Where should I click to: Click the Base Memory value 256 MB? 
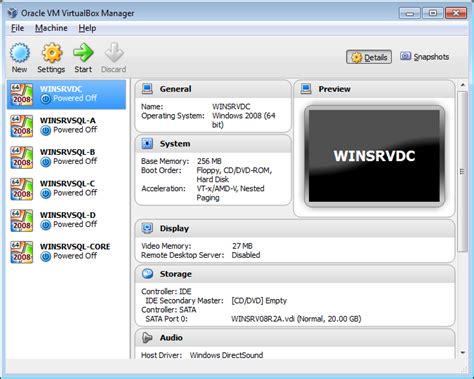(209, 161)
